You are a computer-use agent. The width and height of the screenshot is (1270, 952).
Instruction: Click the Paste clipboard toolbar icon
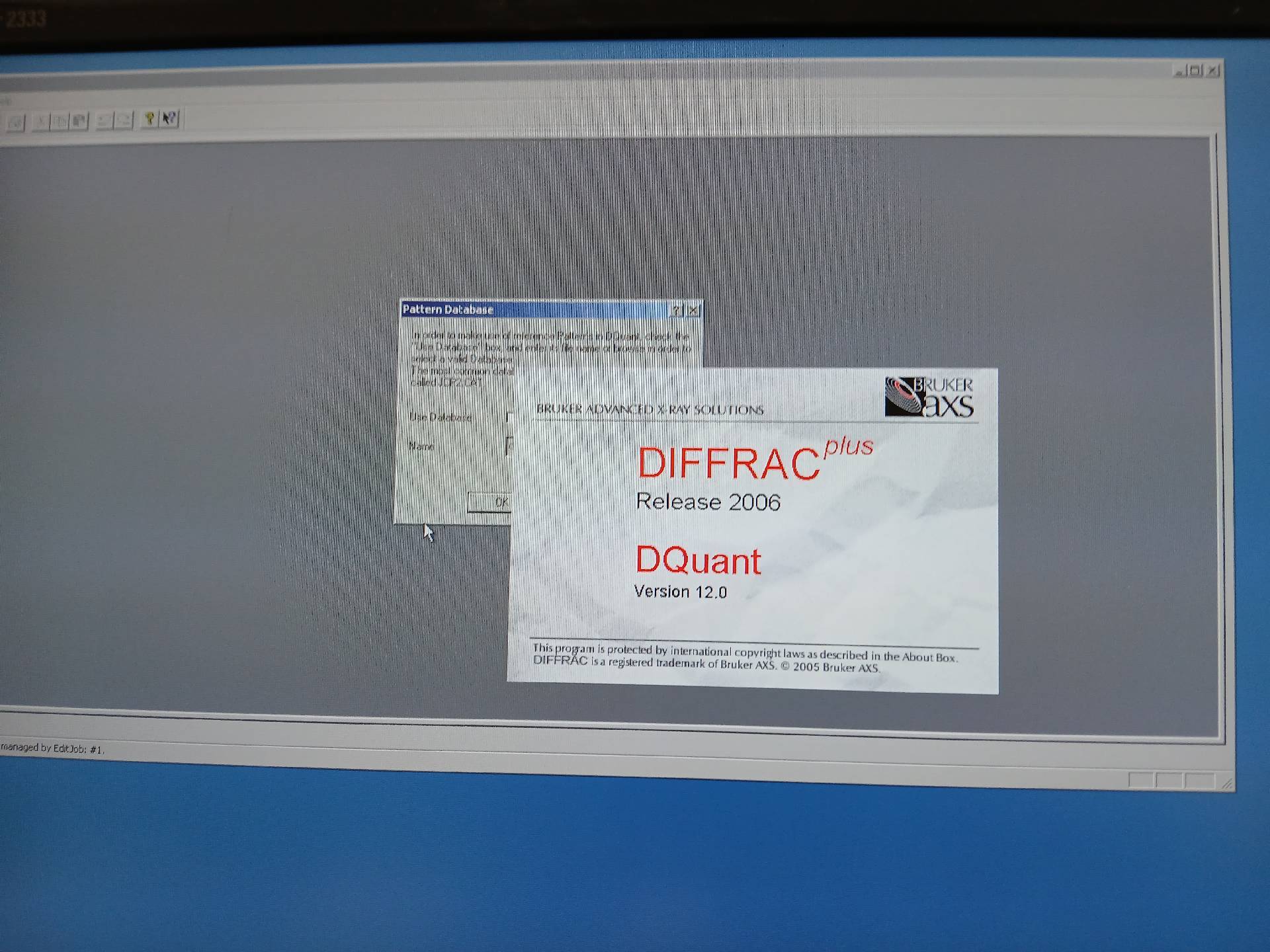pyautogui.click(x=79, y=121)
